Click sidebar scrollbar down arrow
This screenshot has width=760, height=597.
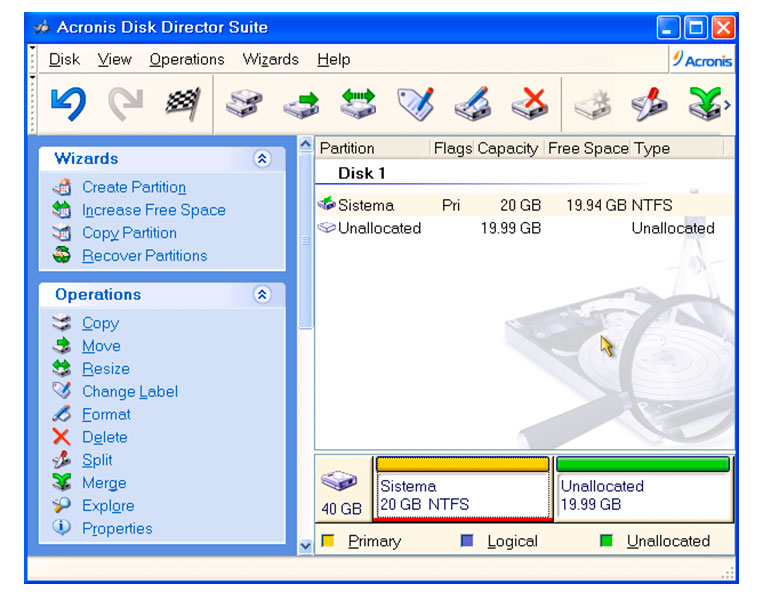305,546
